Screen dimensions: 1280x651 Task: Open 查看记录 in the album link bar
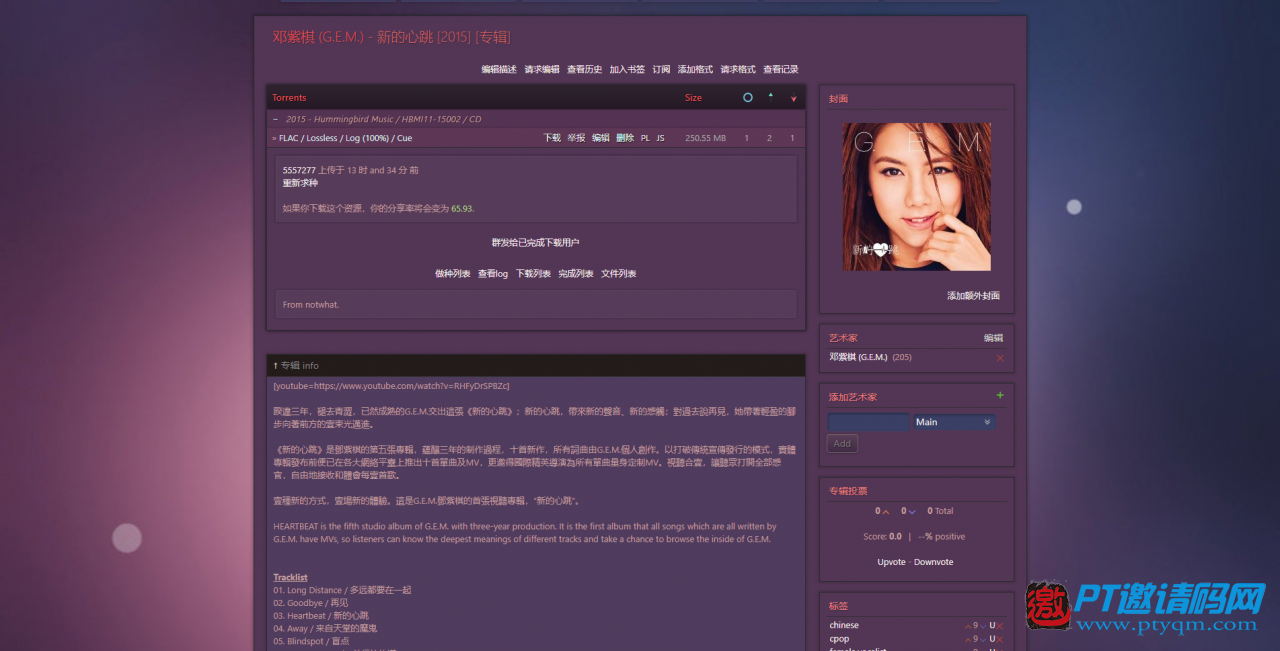click(x=781, y=70)
